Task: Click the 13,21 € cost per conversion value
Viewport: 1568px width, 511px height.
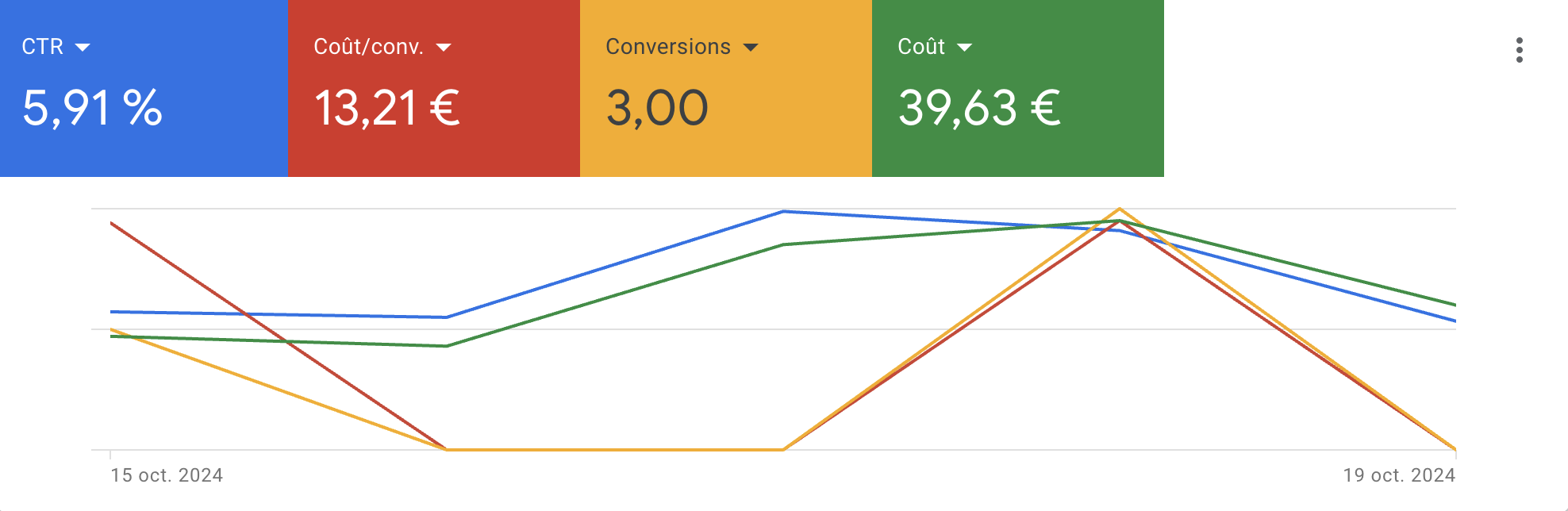Action: click(x=387, y=108)
